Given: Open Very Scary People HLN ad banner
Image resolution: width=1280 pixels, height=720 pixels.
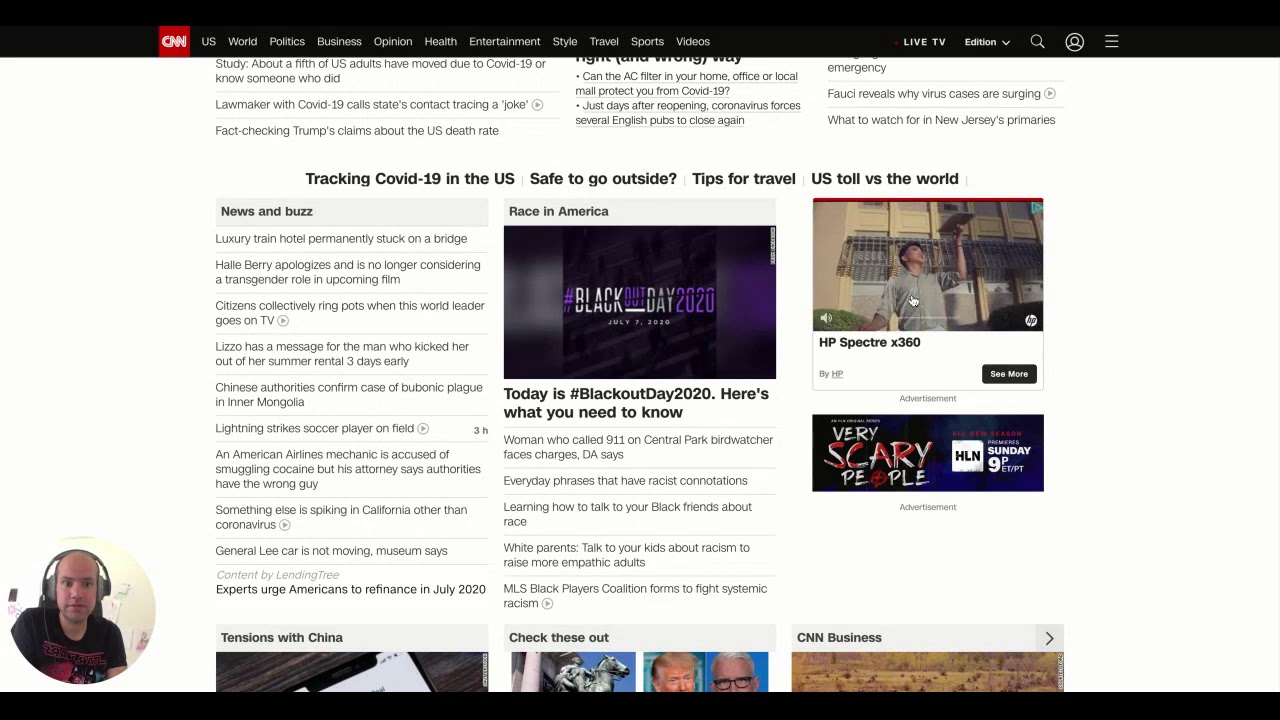Looking at the screenshot, I should click(928, 453).
